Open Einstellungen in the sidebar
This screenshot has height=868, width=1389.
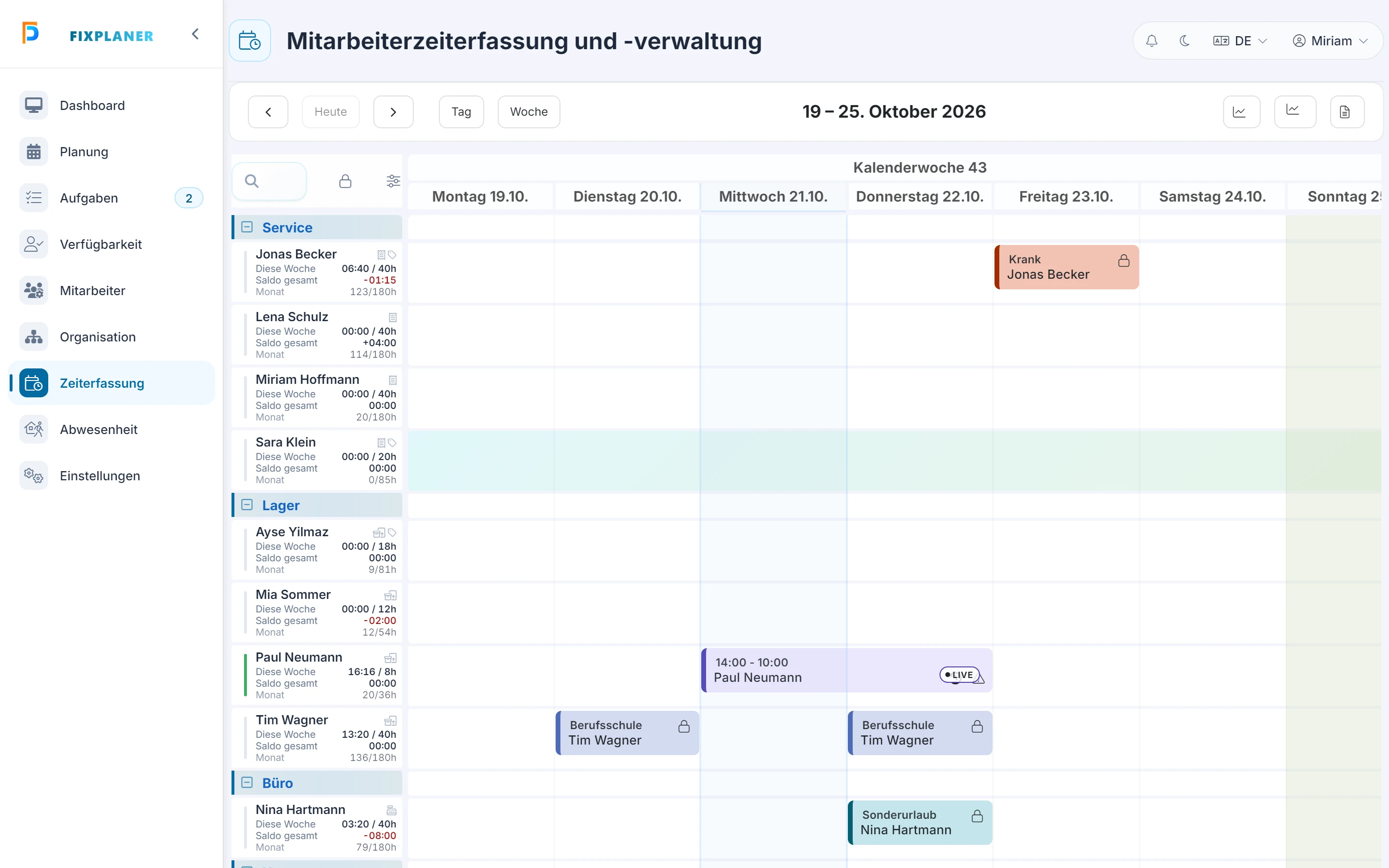point(111,476)
